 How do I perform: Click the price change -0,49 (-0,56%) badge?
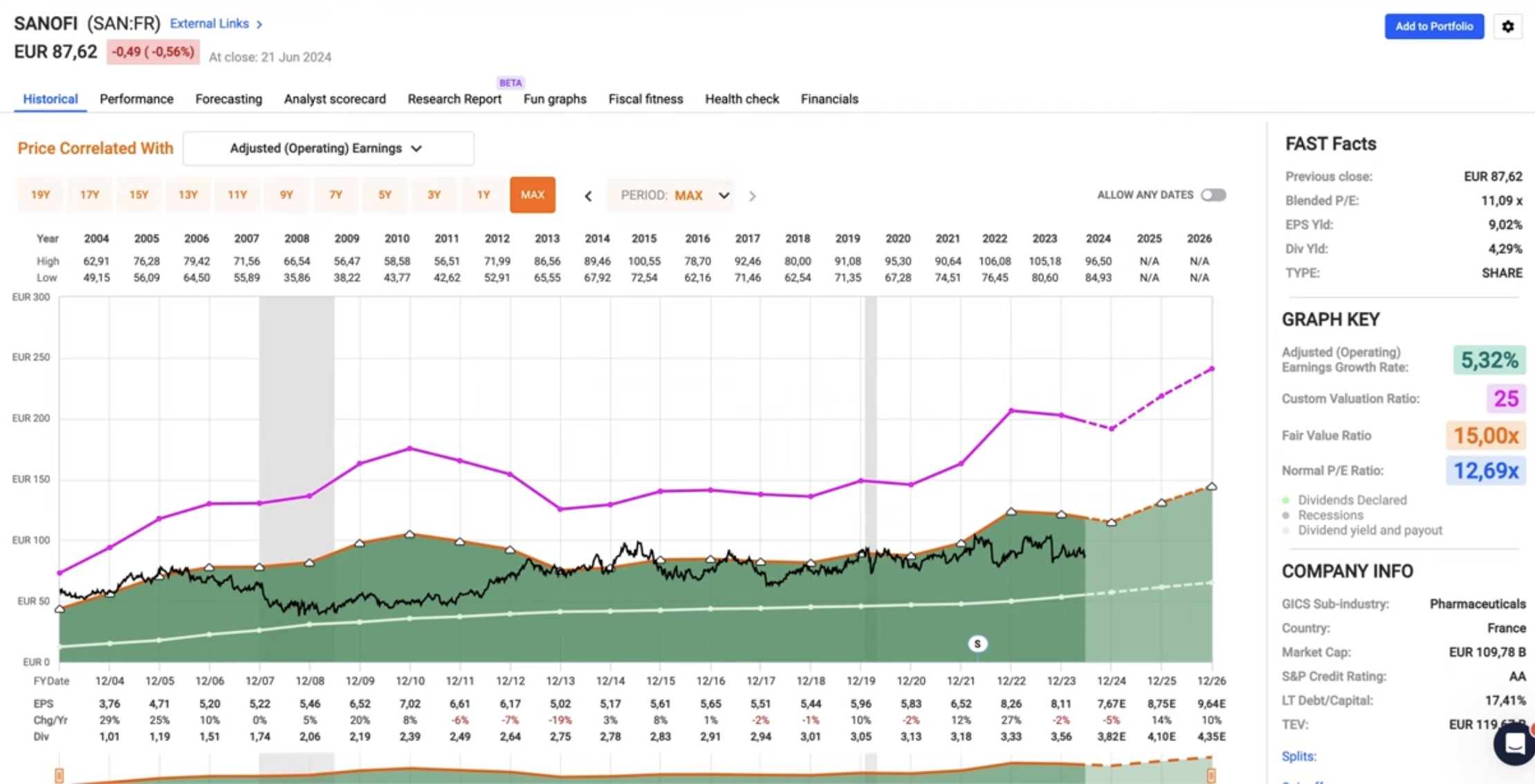tap(153, 53)
